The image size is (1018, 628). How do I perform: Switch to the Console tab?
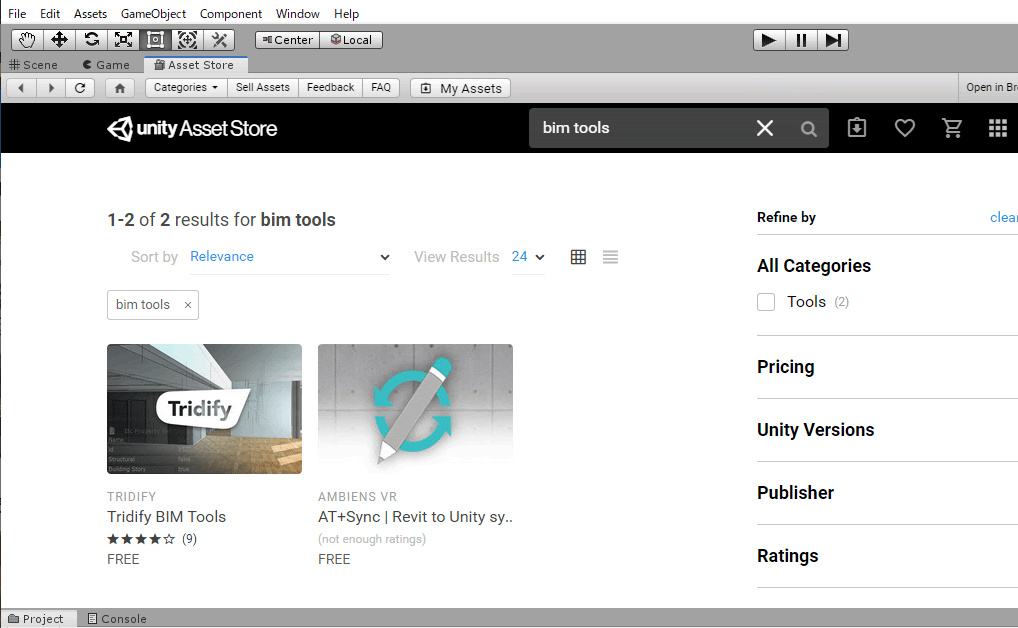tap(118, 619)
